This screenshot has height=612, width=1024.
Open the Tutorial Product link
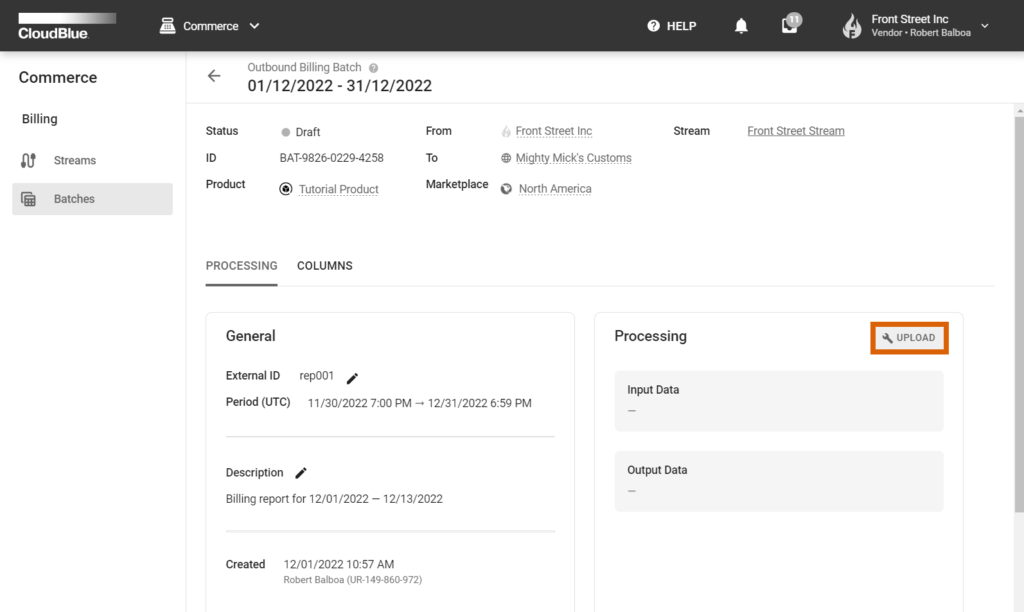[x=338, y=189]
